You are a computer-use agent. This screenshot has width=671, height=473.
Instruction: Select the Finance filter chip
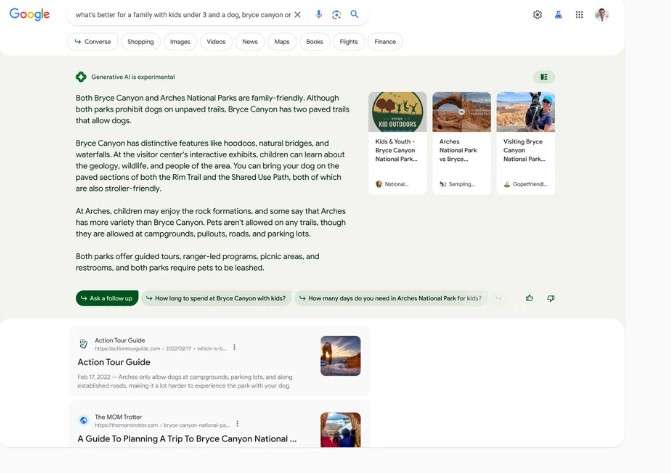pos(385,42)
